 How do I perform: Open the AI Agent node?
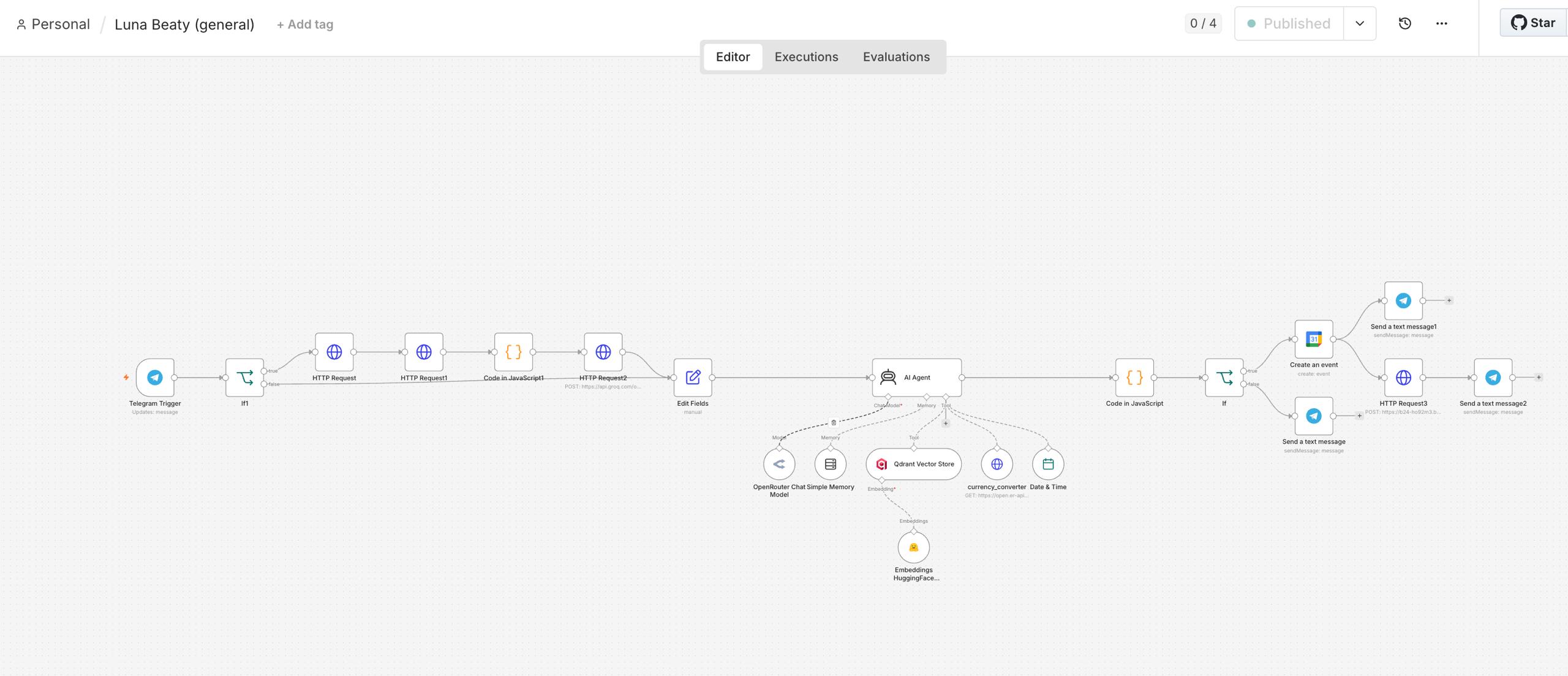[x=916, y=378]
